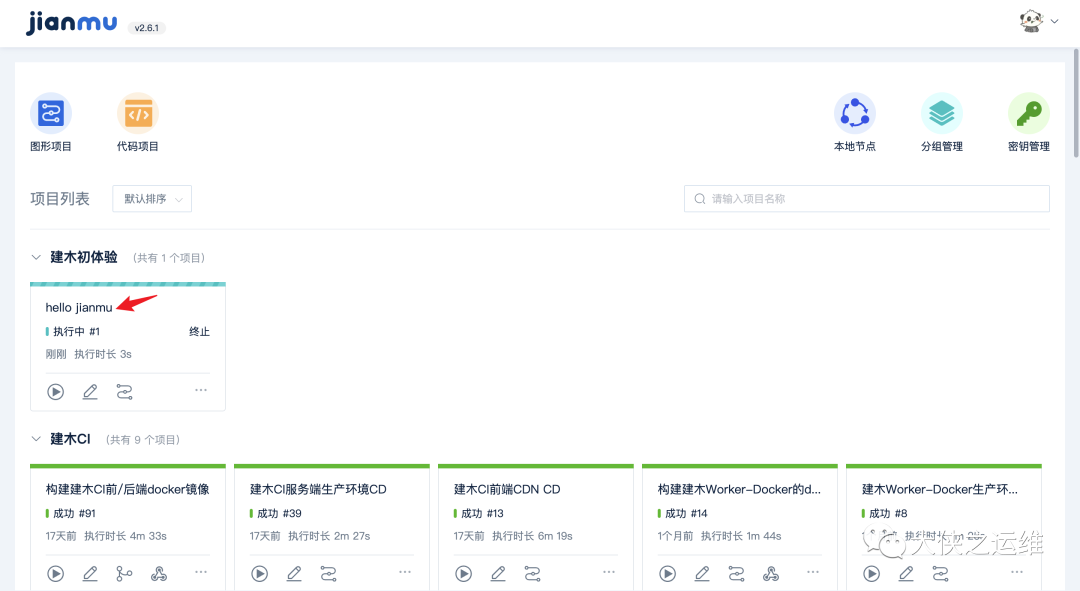This screenshot has width=1080, height=591.
Task: Open 建木CI服务端生产环境CD project title
Action: 318,489
